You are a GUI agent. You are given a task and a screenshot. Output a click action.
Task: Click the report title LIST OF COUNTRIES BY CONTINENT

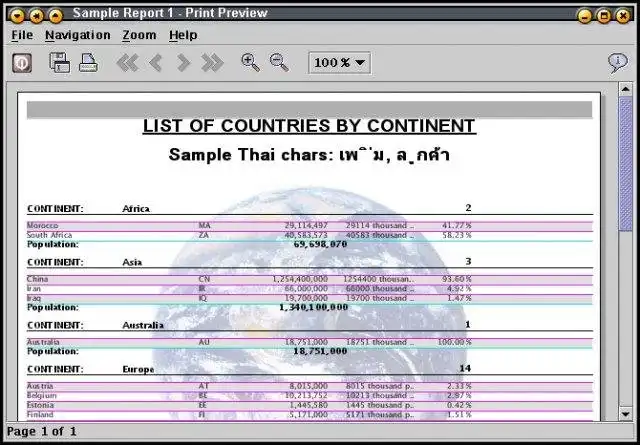(309, 126)
